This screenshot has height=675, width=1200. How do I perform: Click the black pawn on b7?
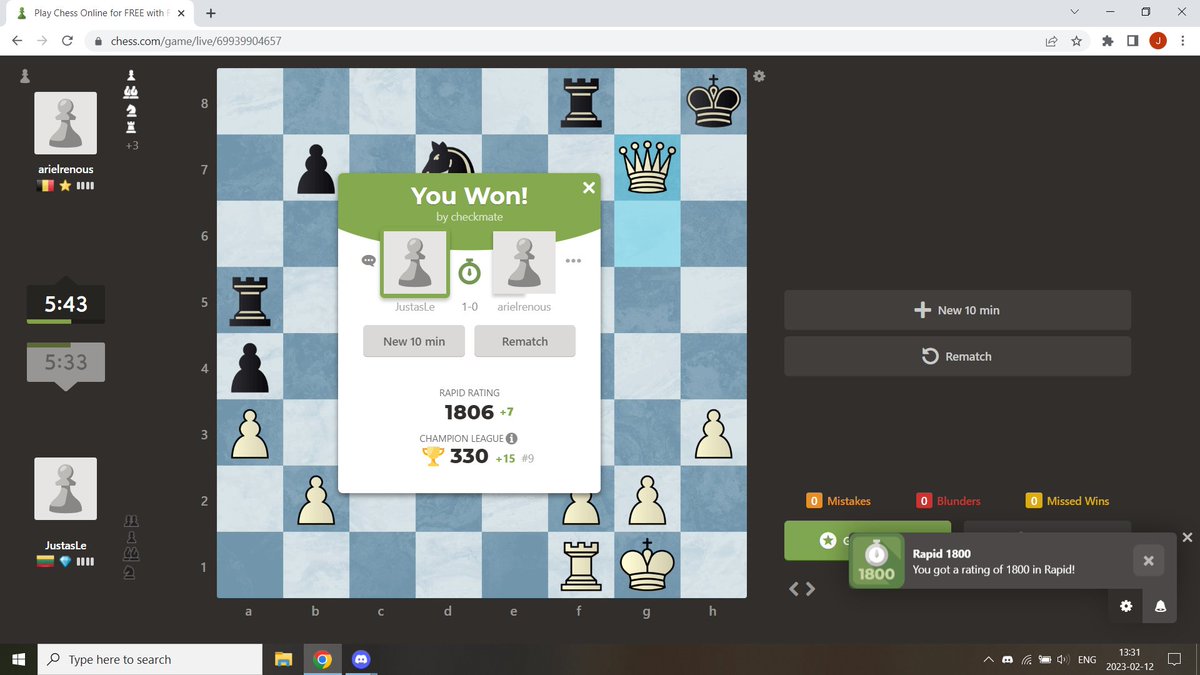point(316,167)
